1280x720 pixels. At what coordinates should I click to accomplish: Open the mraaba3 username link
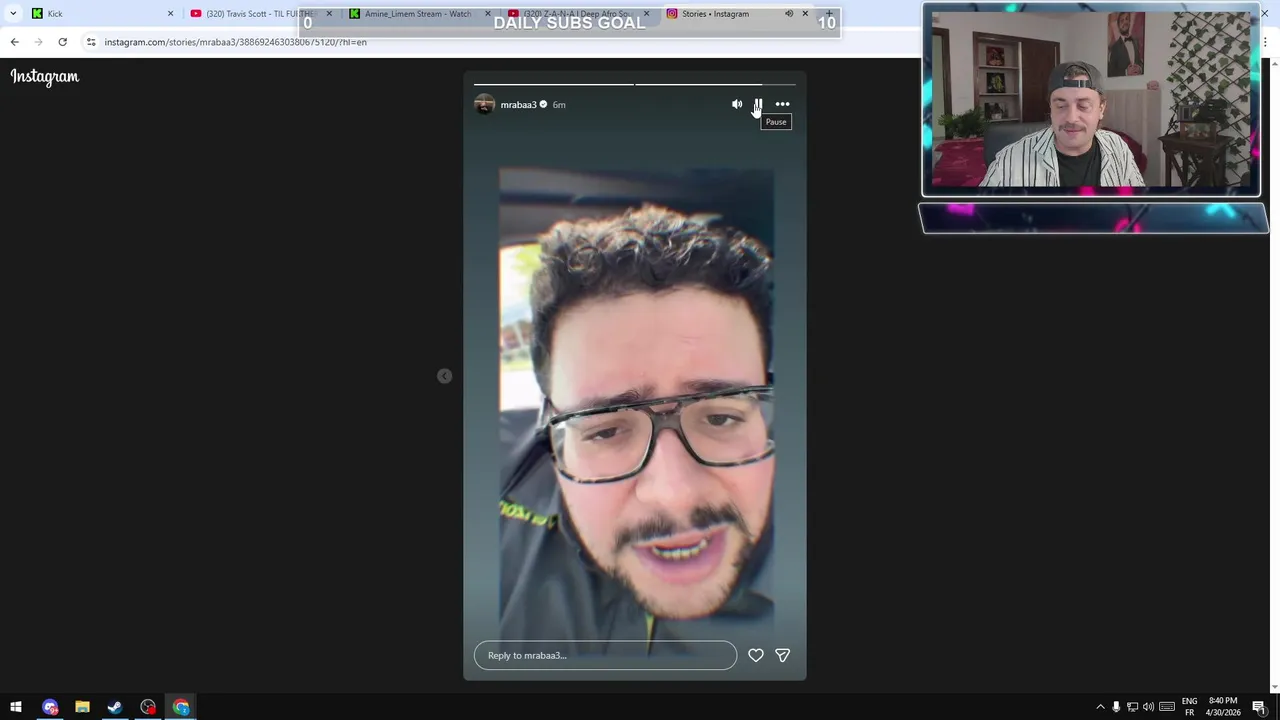[x=518, y=105]
